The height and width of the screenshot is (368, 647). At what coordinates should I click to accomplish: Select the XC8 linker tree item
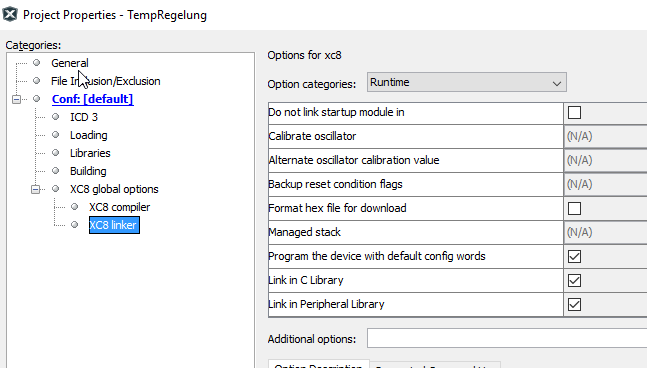[x=114, y=225]
